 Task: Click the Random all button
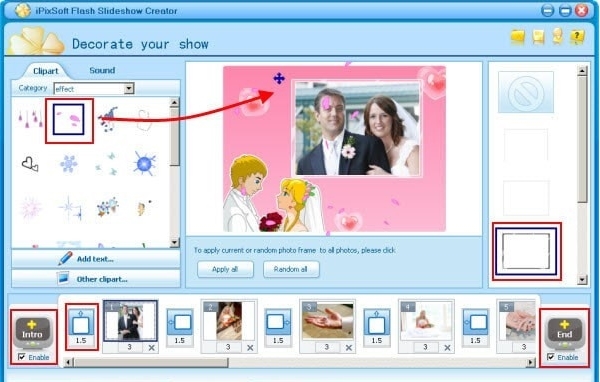click(291, 269)
